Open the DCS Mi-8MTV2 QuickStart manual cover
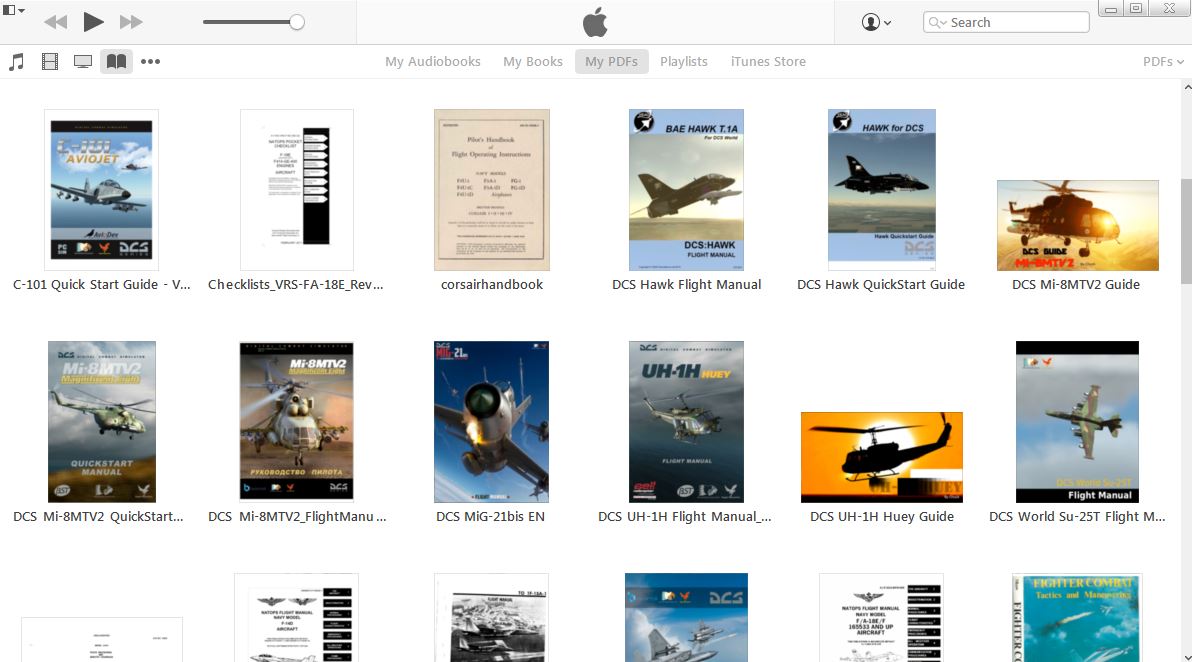This screenshot has height=662, width=1192. 102,422
